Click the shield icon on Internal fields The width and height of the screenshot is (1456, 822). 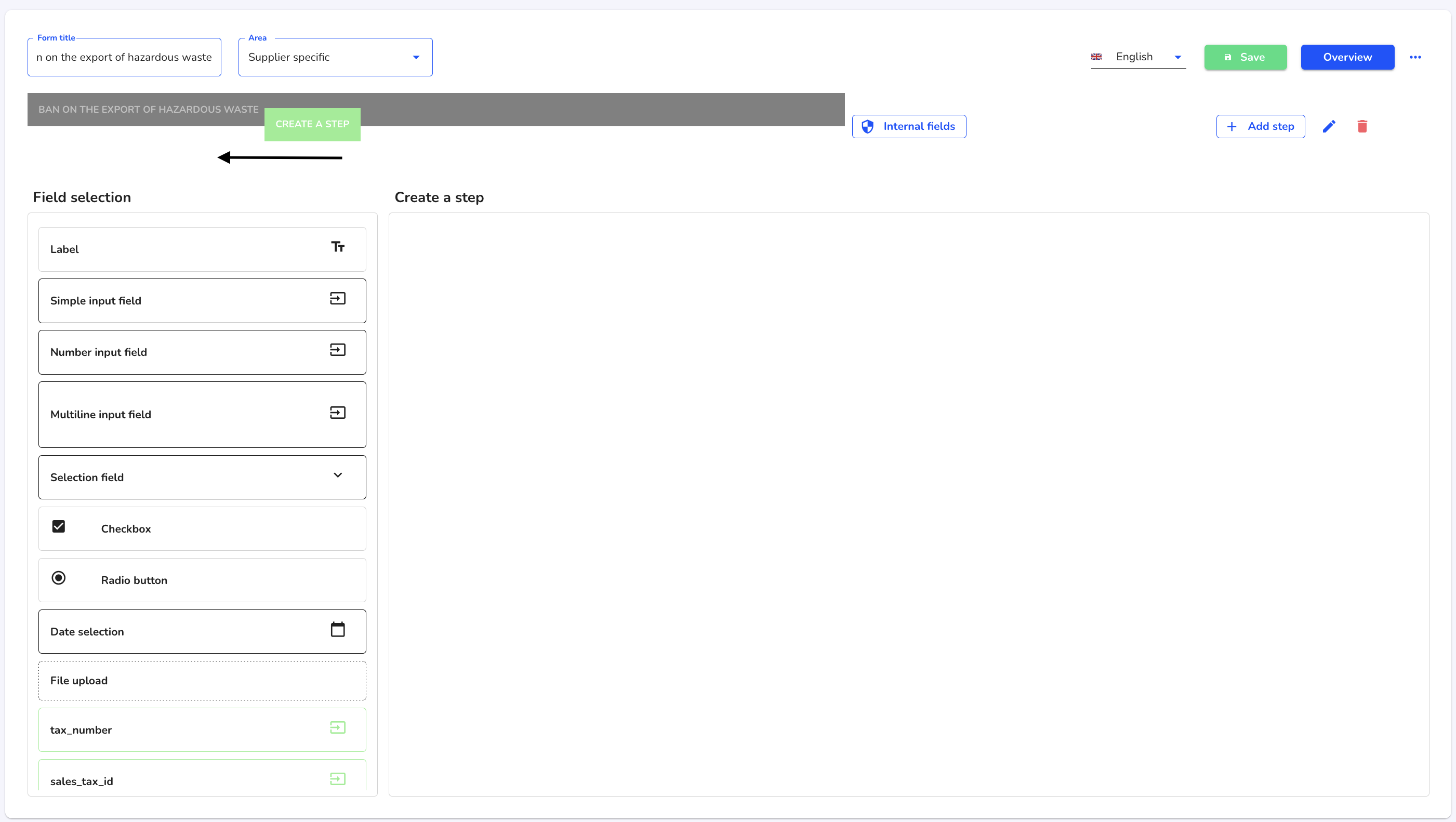pyautogui.click(x=867, y=126)
